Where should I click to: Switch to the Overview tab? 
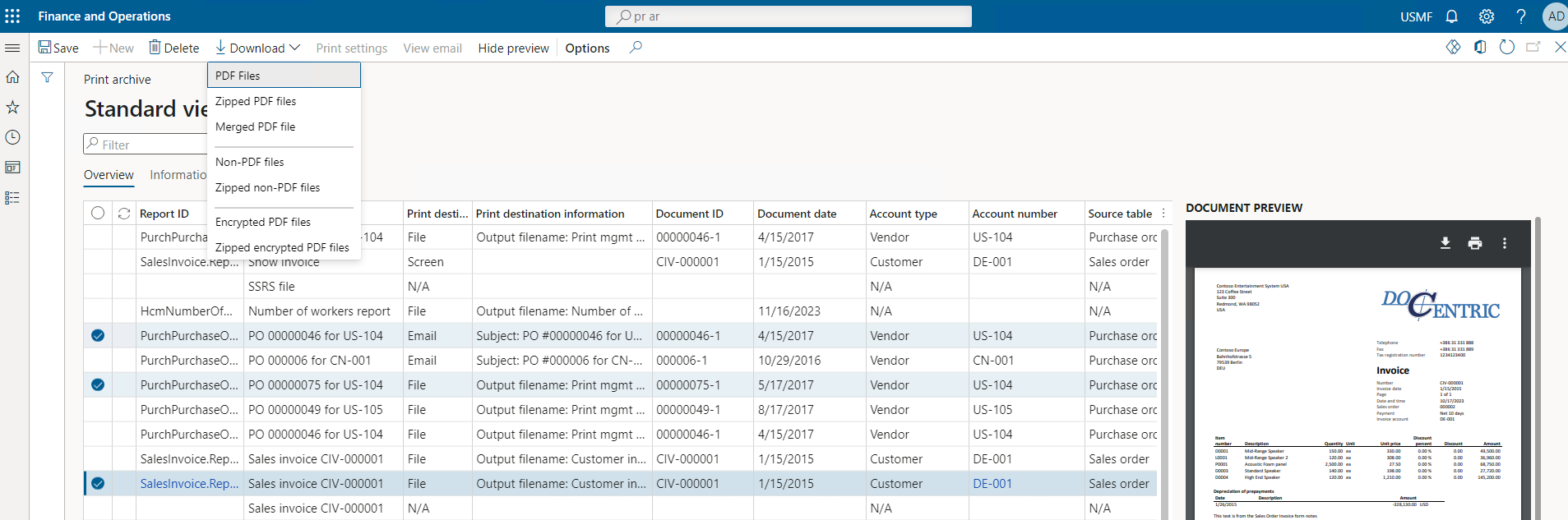point(109,175)
